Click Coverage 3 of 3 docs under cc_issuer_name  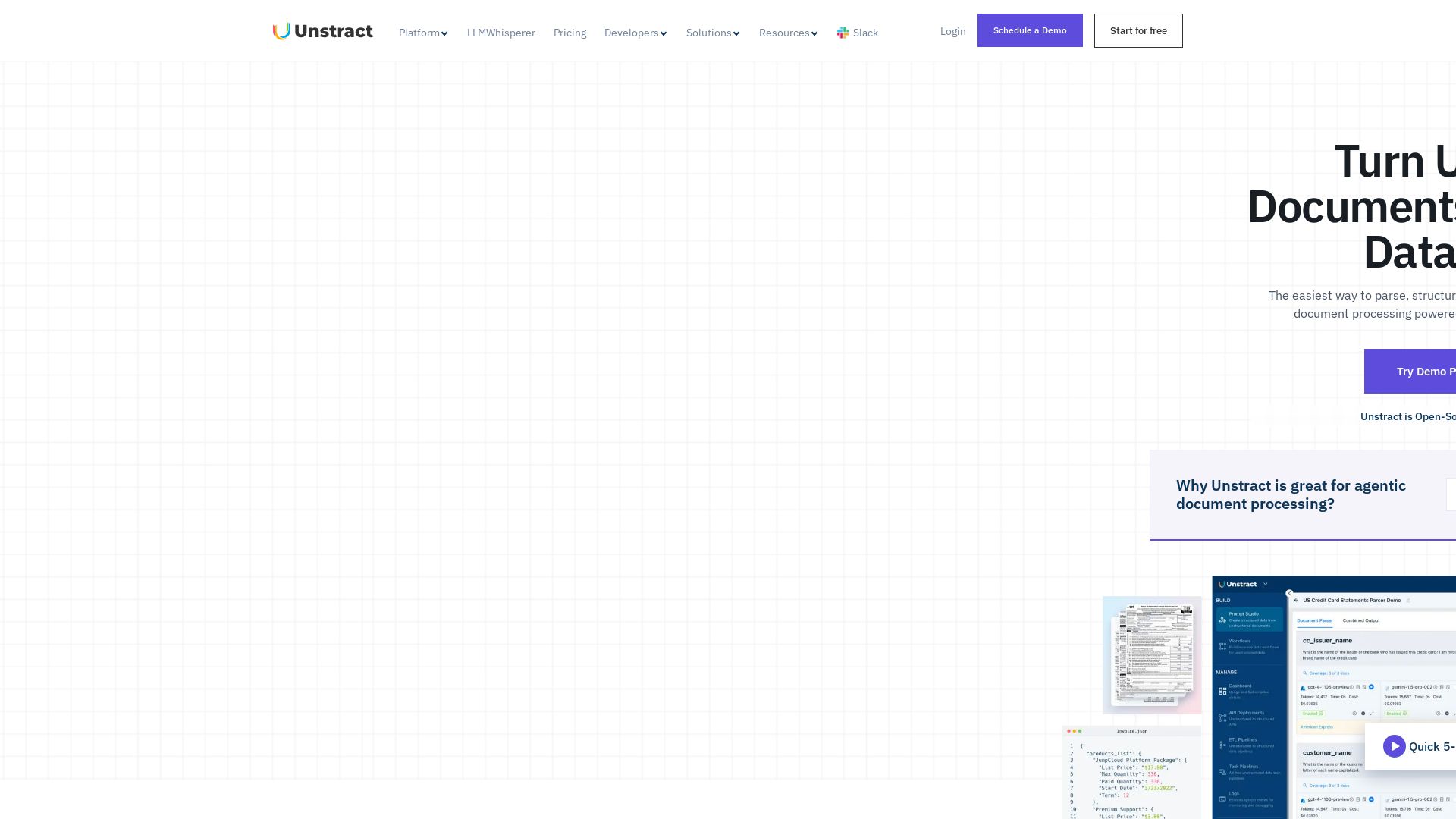(1326, 673)
